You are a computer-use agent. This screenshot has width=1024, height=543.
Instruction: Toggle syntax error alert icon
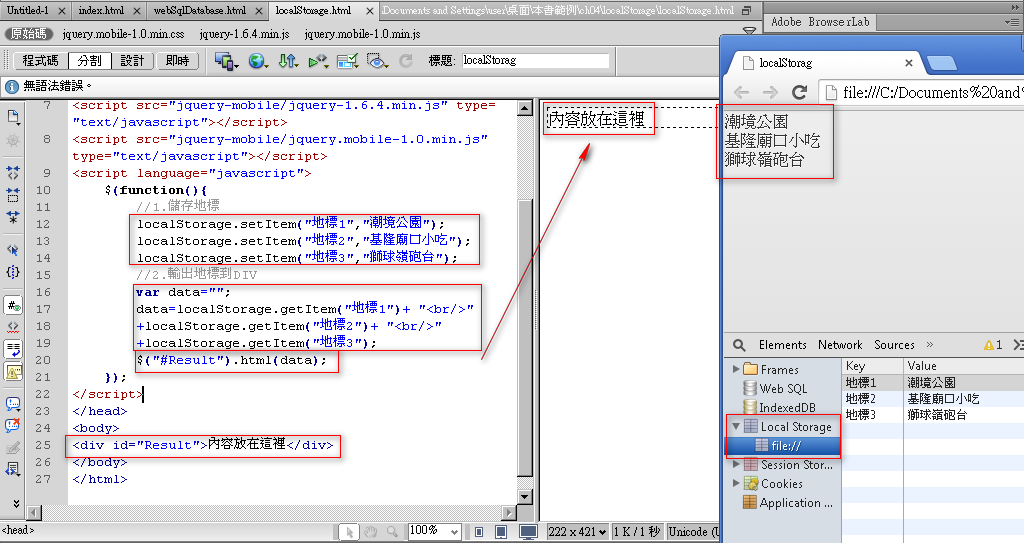[13, 372]
